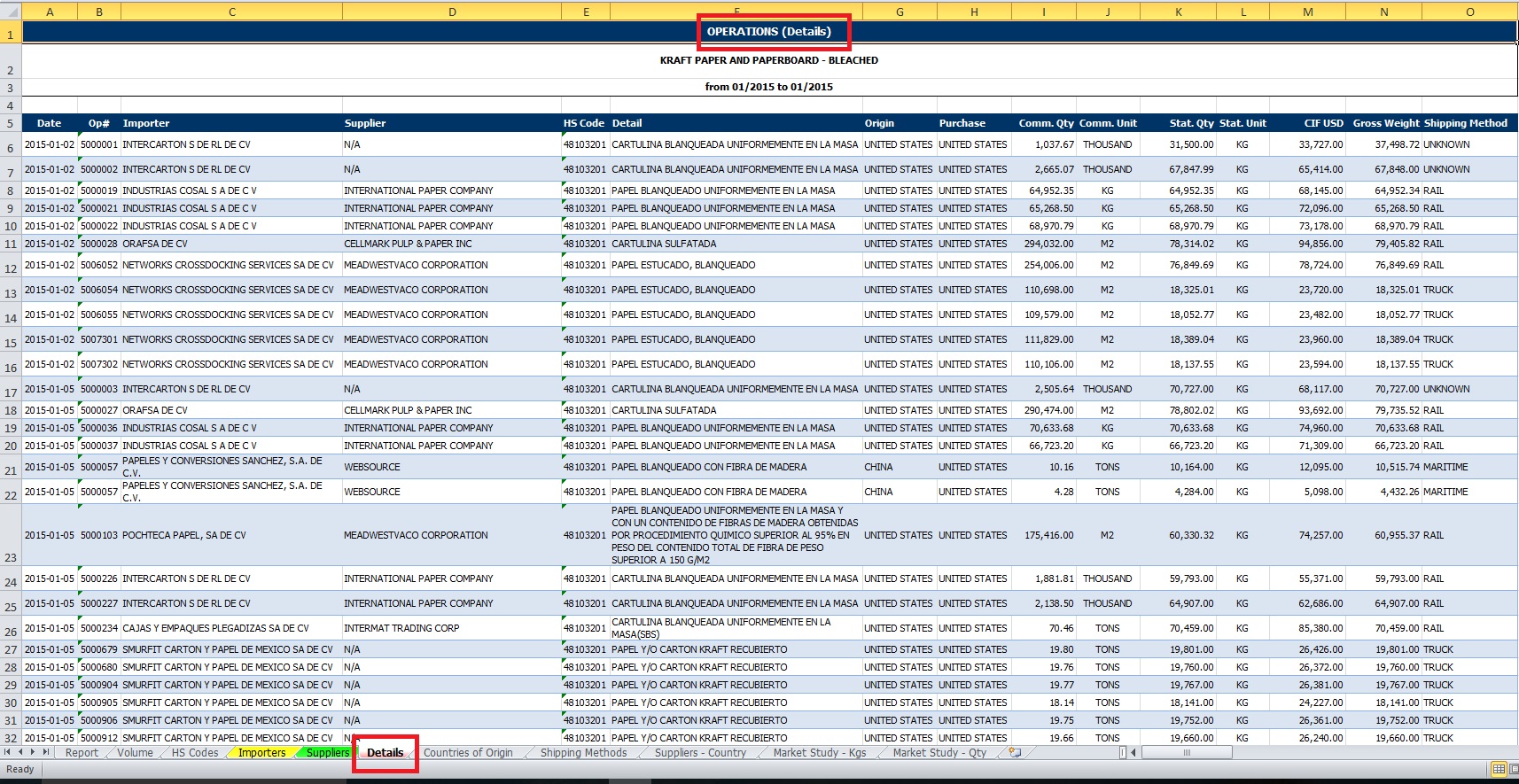Open the HS Codes sheet tab
The width and height of the screenshot is (1519, 784).
(195, 752)
